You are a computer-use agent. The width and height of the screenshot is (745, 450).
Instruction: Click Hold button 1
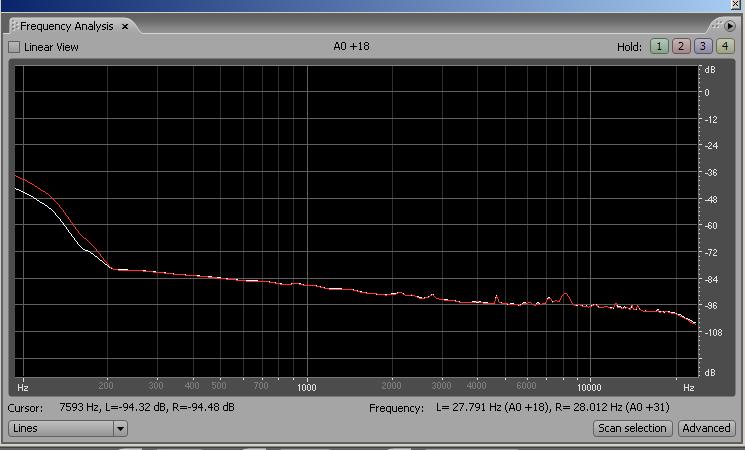click(659, 46)
